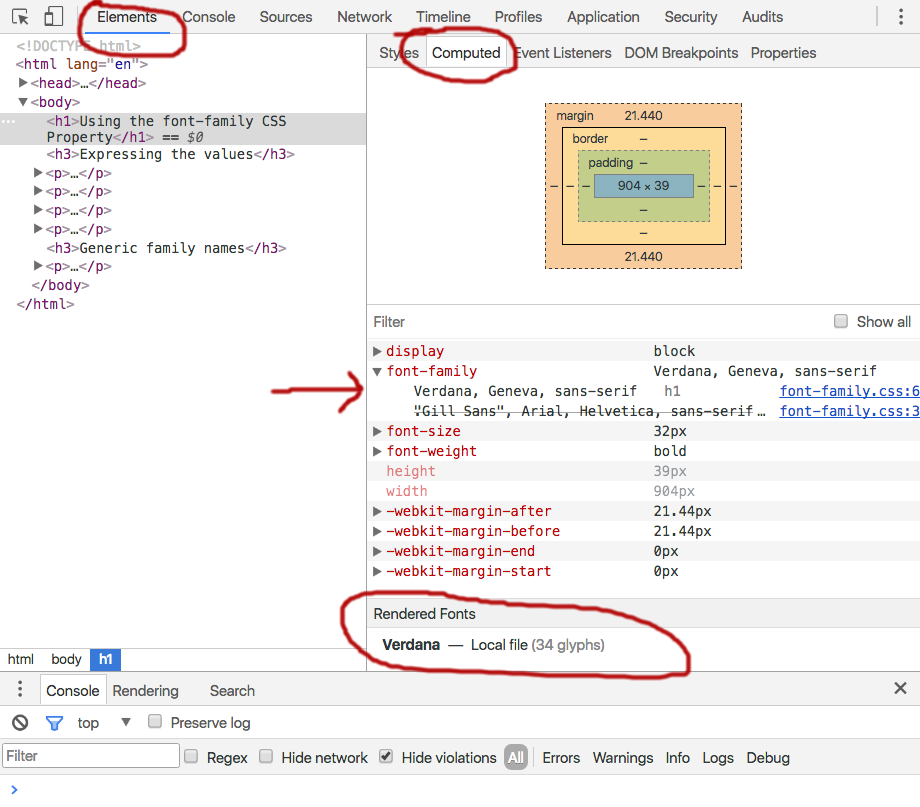Expand the font-weight computed property
This screenshot has width=920, height=807.
pos(377,451)
